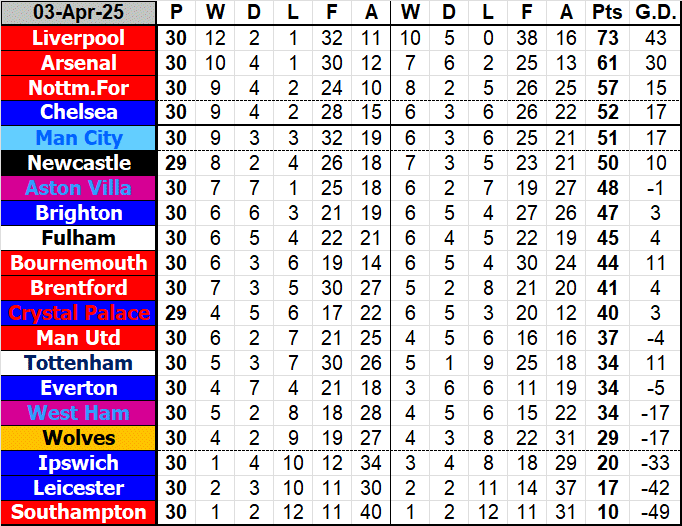This screenshot has height=526, width=682.
Task: Select the Crystal Palace team cell
Action: pyautogui.click(x=79, y=313)
